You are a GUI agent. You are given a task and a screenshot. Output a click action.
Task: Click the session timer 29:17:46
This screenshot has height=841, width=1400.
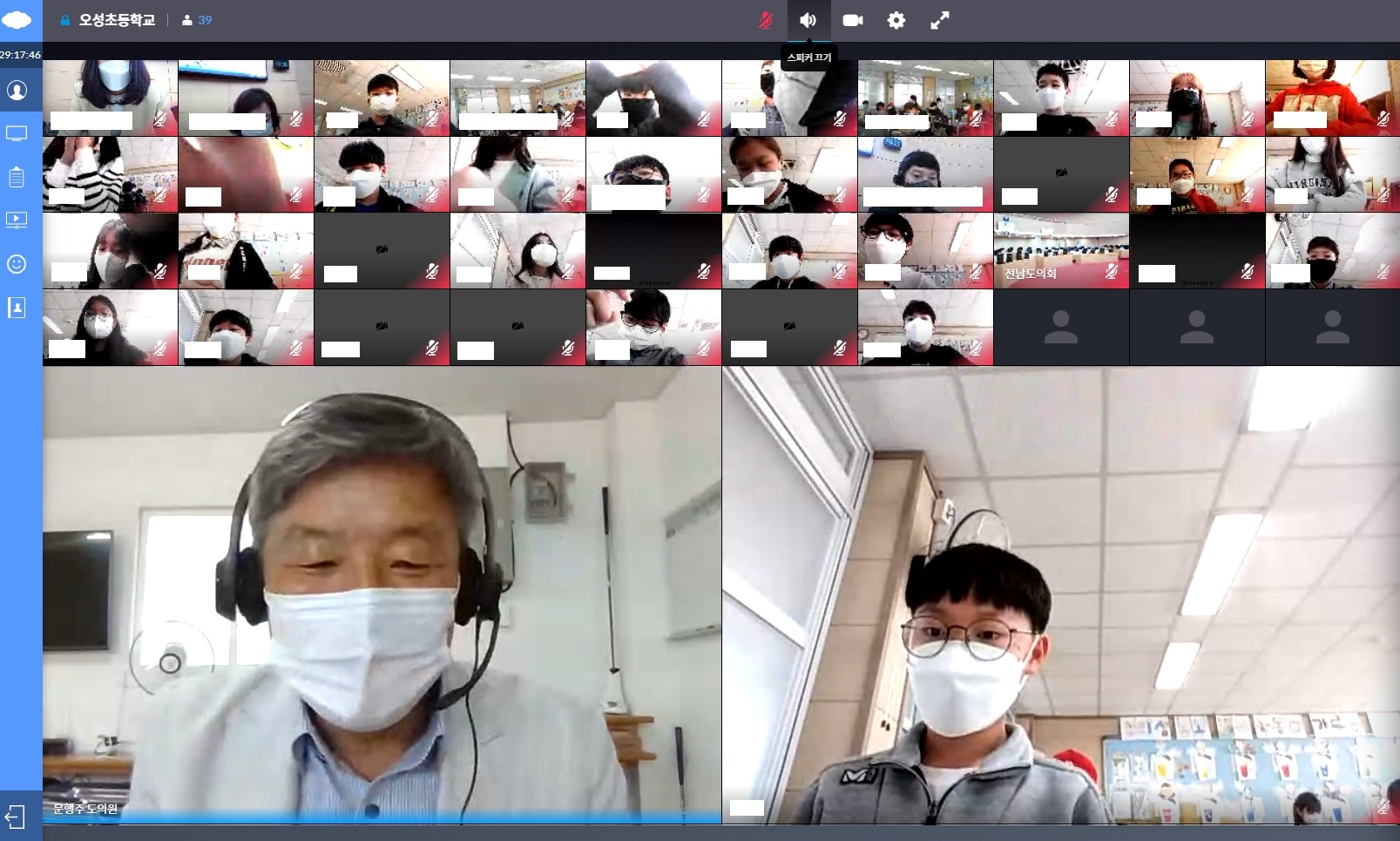tap(21, 54)
